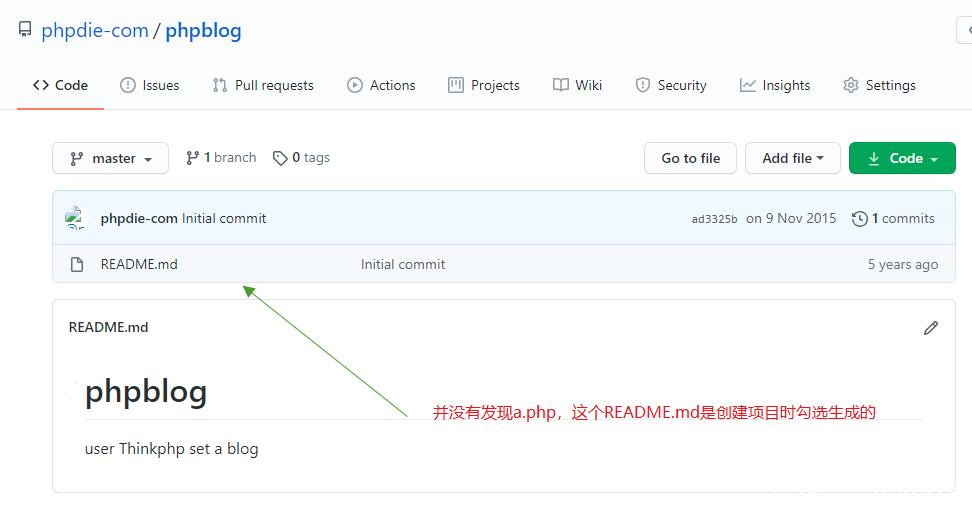972x510 pixels.
Task: Open the Pull requests tab
Action: [x=263, y=85]
